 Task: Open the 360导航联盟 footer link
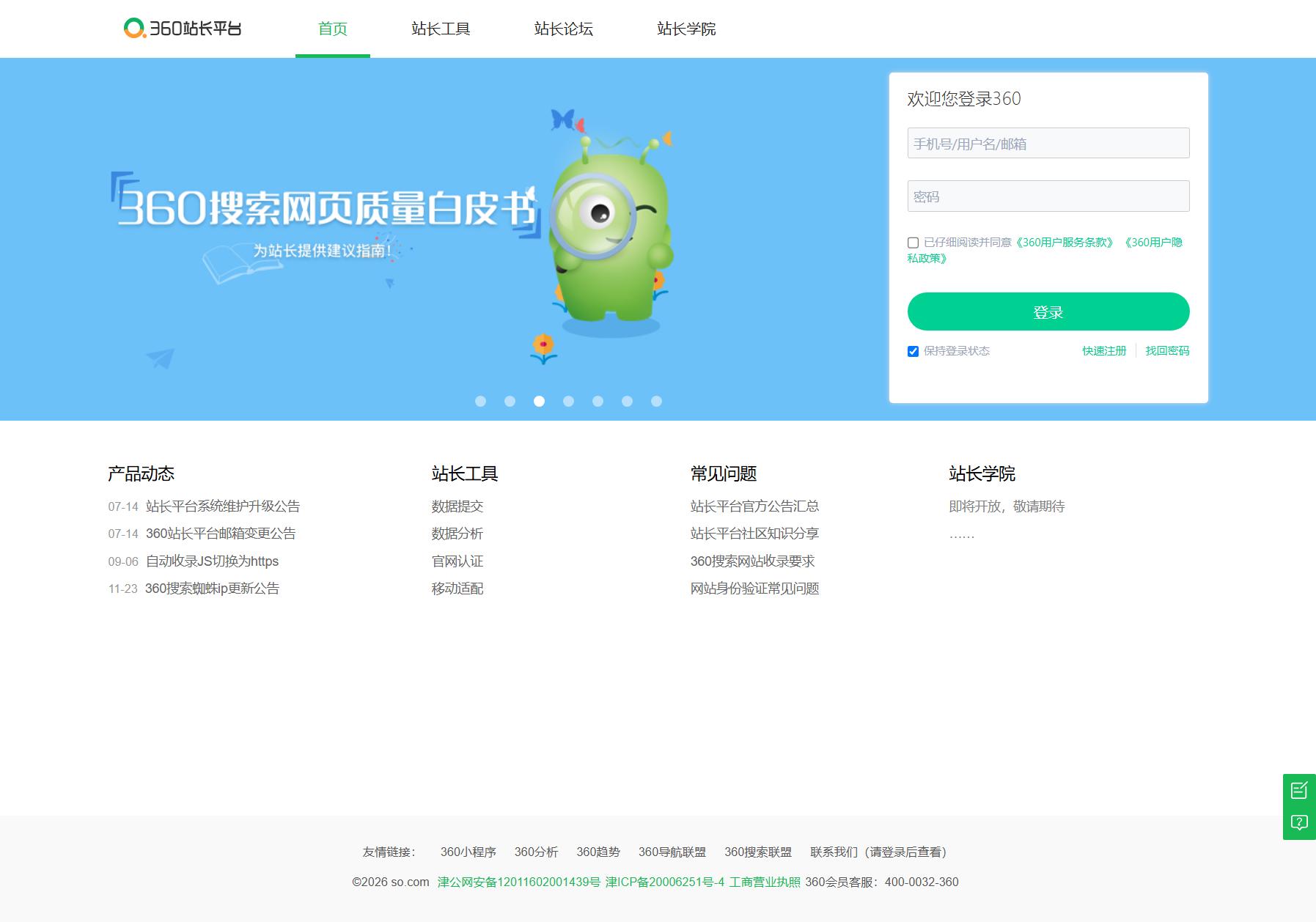click(x=672, y=852)
